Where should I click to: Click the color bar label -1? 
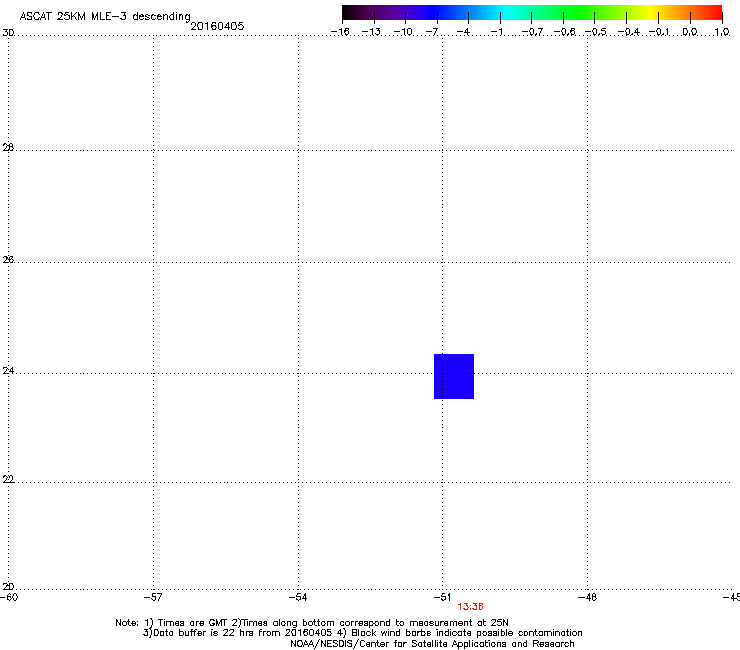click(x=497, y=32)
